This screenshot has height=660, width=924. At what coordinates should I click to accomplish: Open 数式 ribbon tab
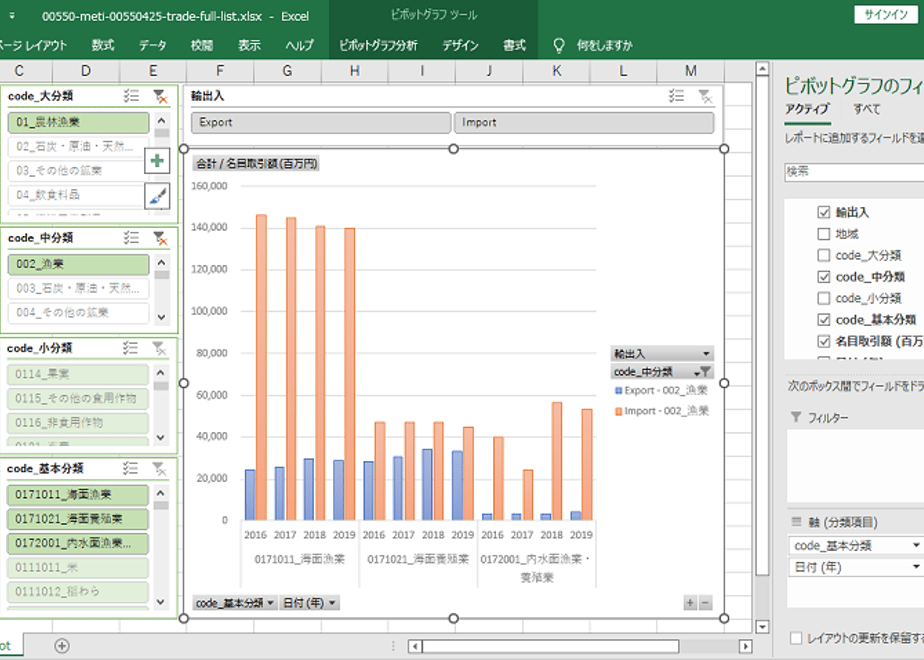click(103, 45)
